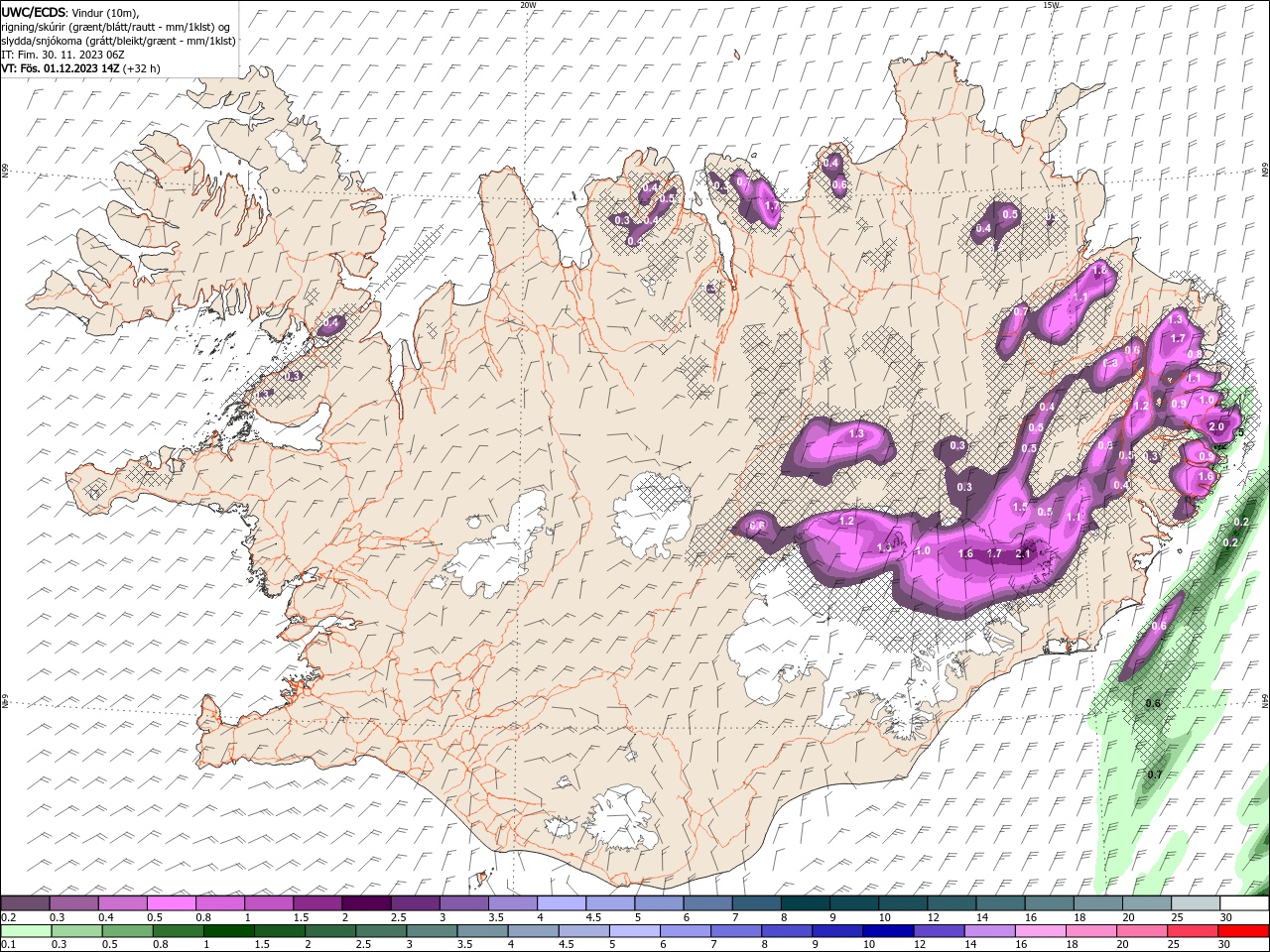Click the 'VT: Fös. 01.12.2023 14Z (+32 h)' line

coord(80,68)
